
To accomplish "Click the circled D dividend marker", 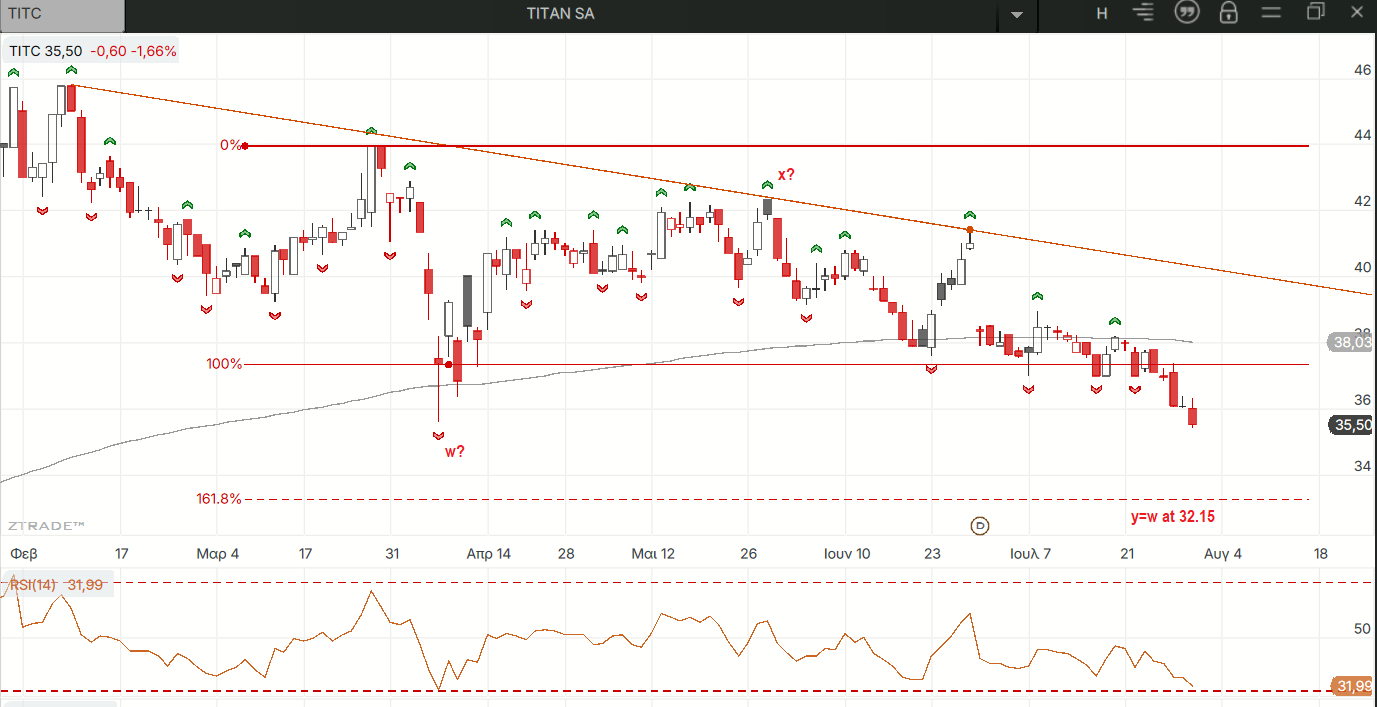I will 980,526.
